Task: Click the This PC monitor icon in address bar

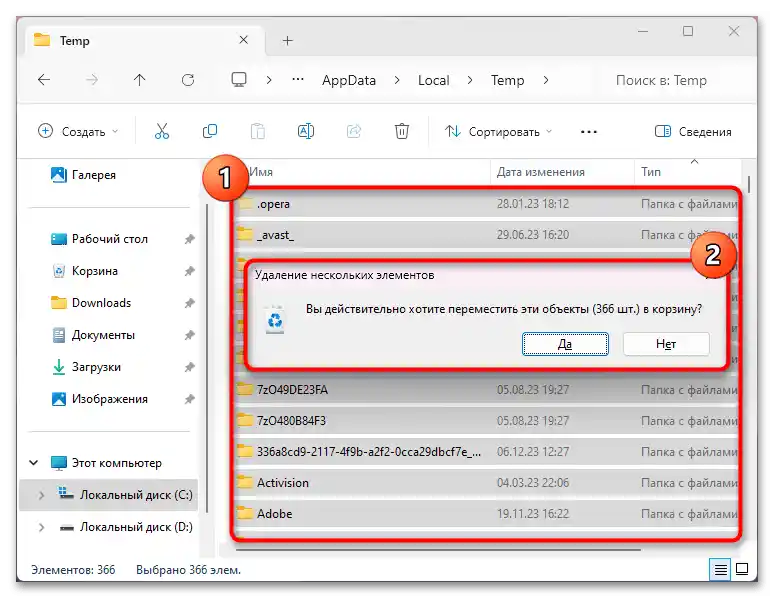Action: [239, 80]
